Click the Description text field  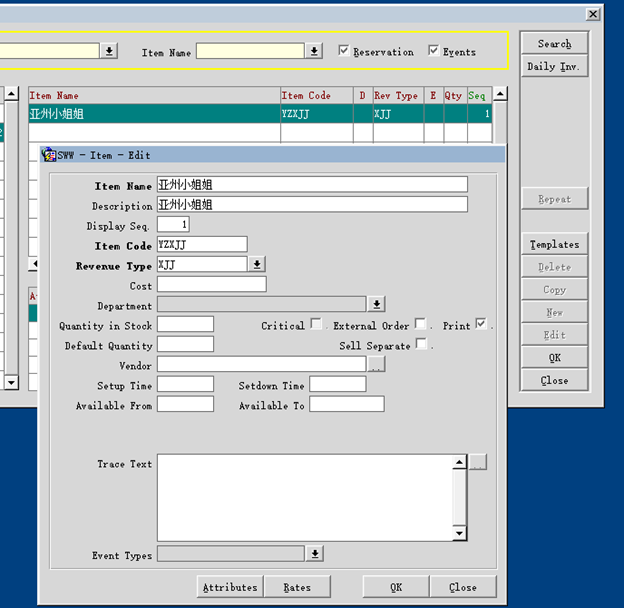point(312,205)
